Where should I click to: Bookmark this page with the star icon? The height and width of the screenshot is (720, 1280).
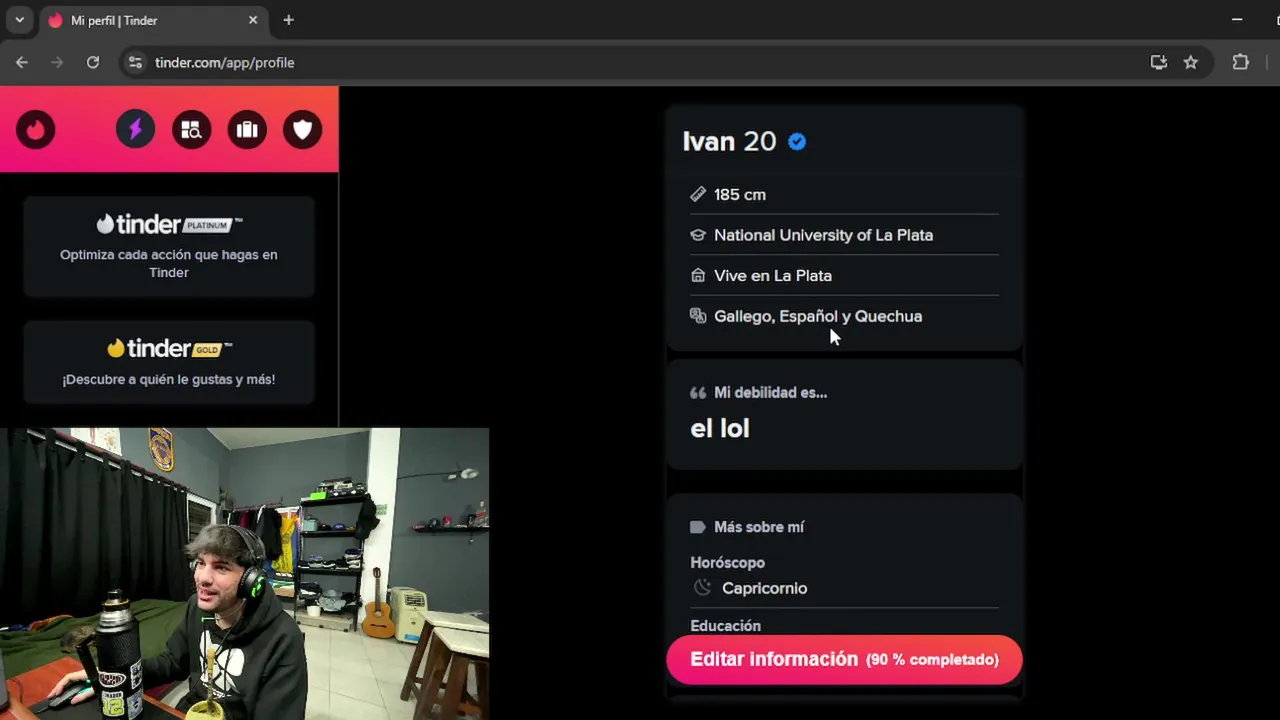point(1191,62)
